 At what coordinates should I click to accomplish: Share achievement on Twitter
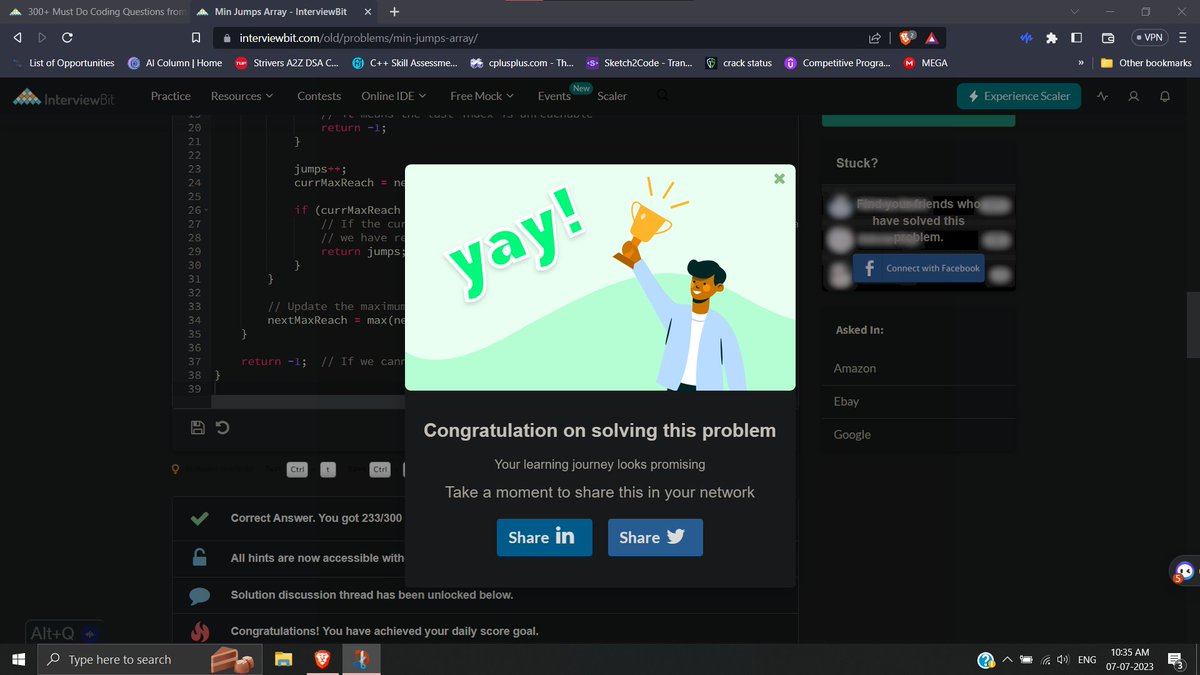click(655, 537)
